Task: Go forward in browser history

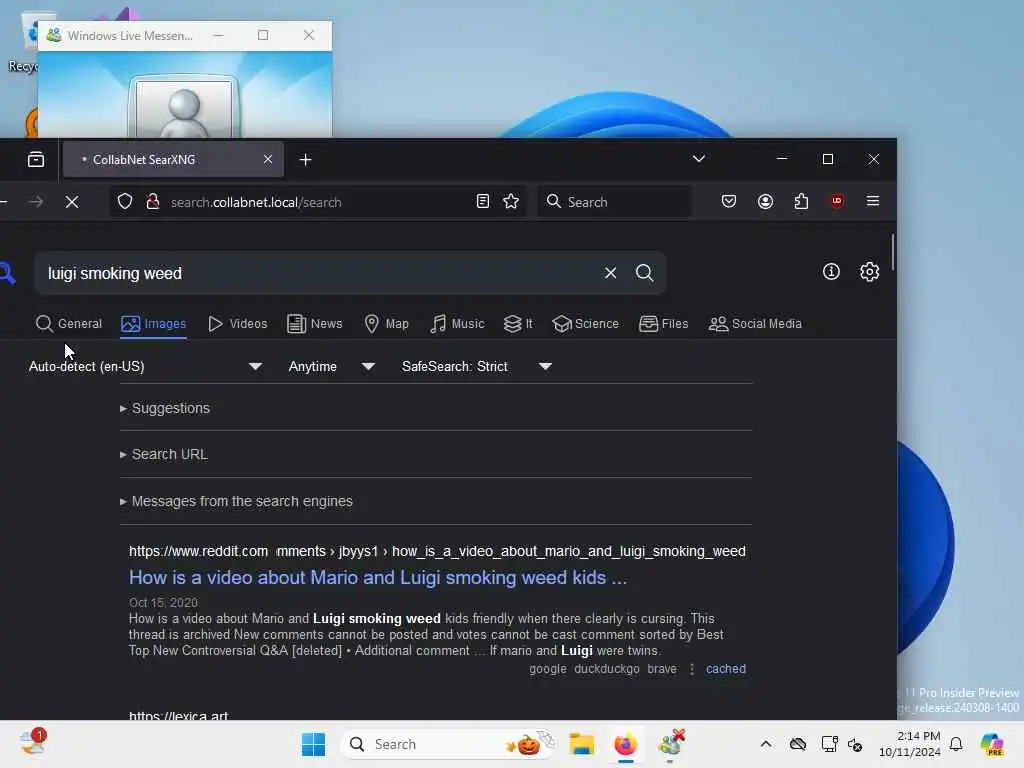Action: (x=36, y=202)
